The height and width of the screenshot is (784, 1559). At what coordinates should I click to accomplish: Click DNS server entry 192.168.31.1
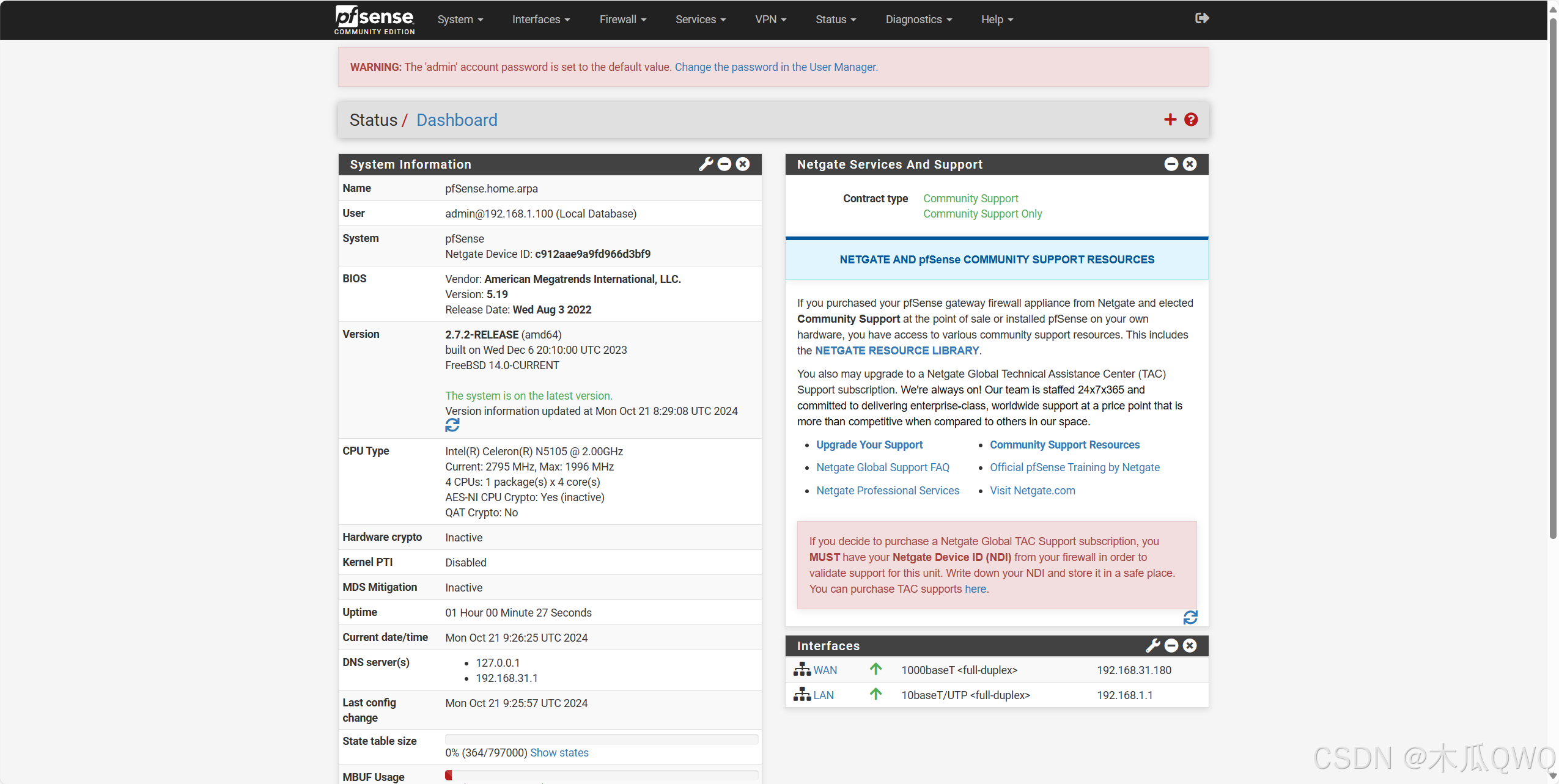pyautogui.click(x=507, y=678)
